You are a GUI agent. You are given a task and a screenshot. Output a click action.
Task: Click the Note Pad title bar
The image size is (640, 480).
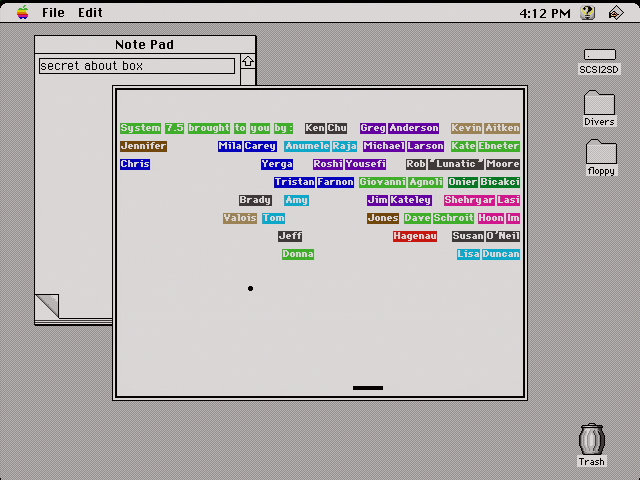[x=145, y=44]
